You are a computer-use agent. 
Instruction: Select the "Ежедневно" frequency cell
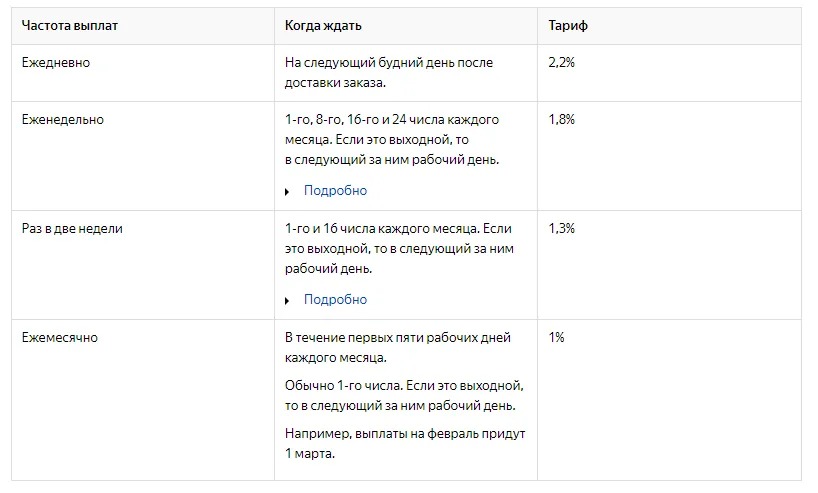pos(56,62)
